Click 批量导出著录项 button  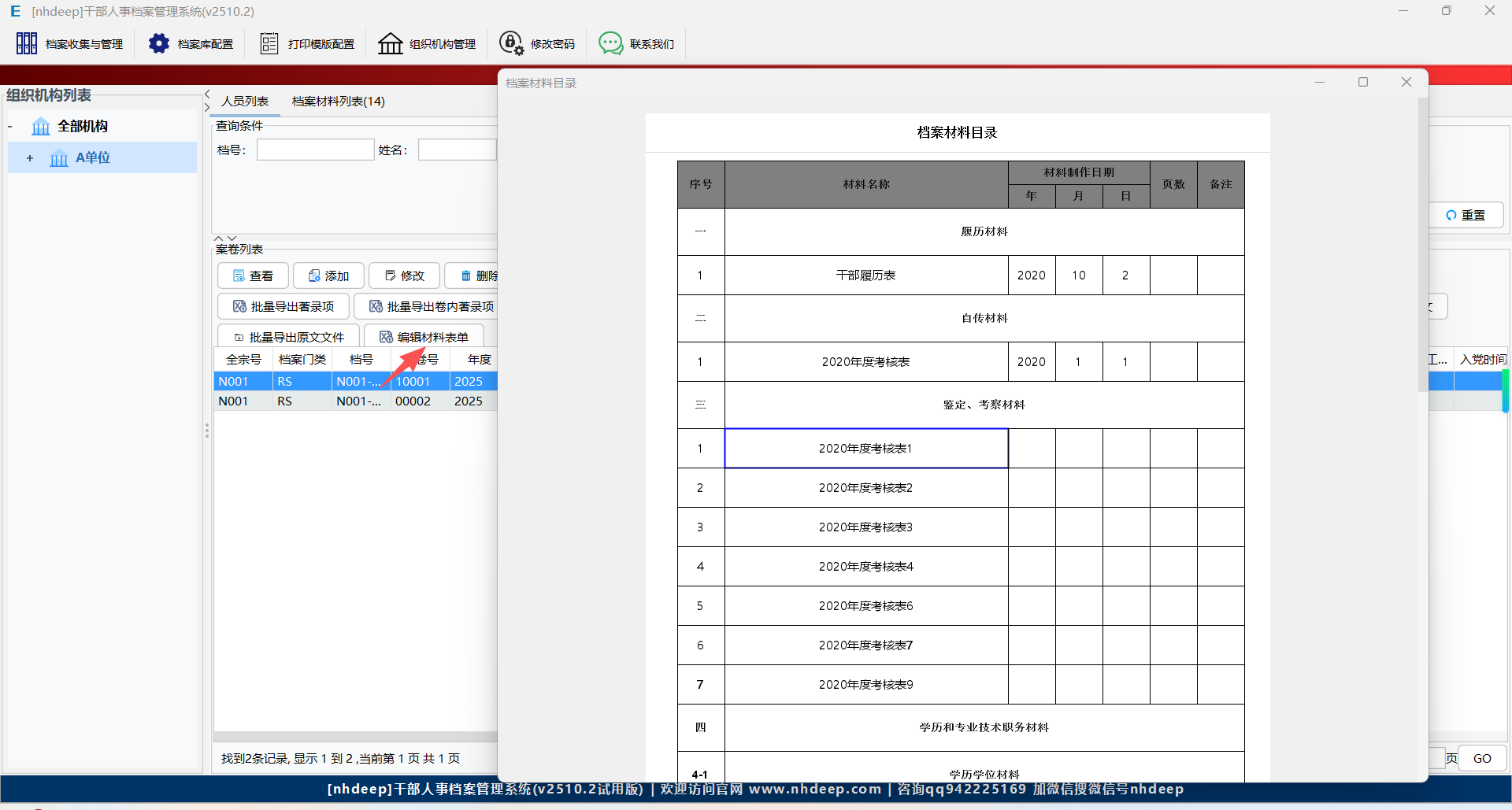coord(283,306)
